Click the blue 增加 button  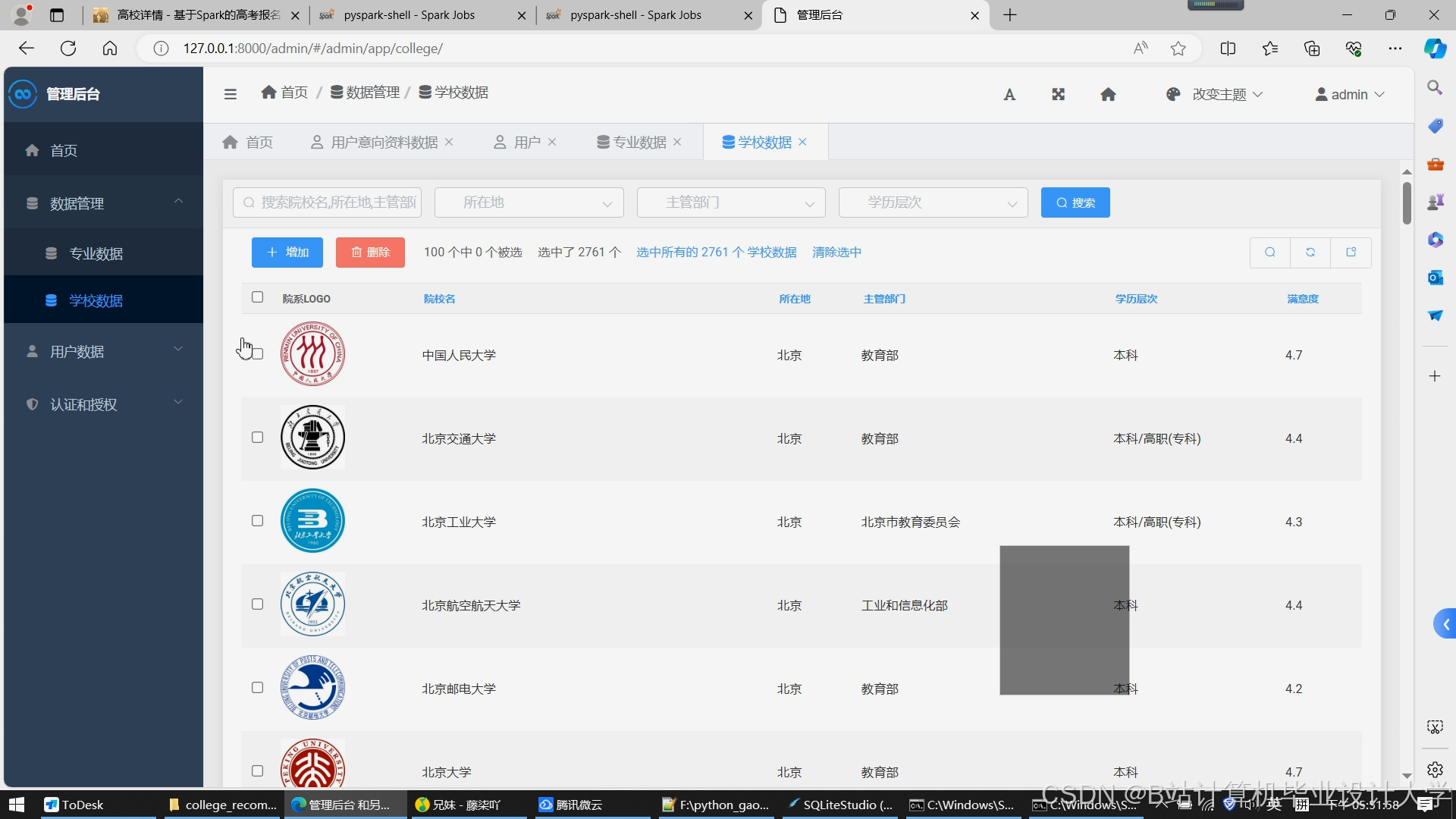coord(287,253)
